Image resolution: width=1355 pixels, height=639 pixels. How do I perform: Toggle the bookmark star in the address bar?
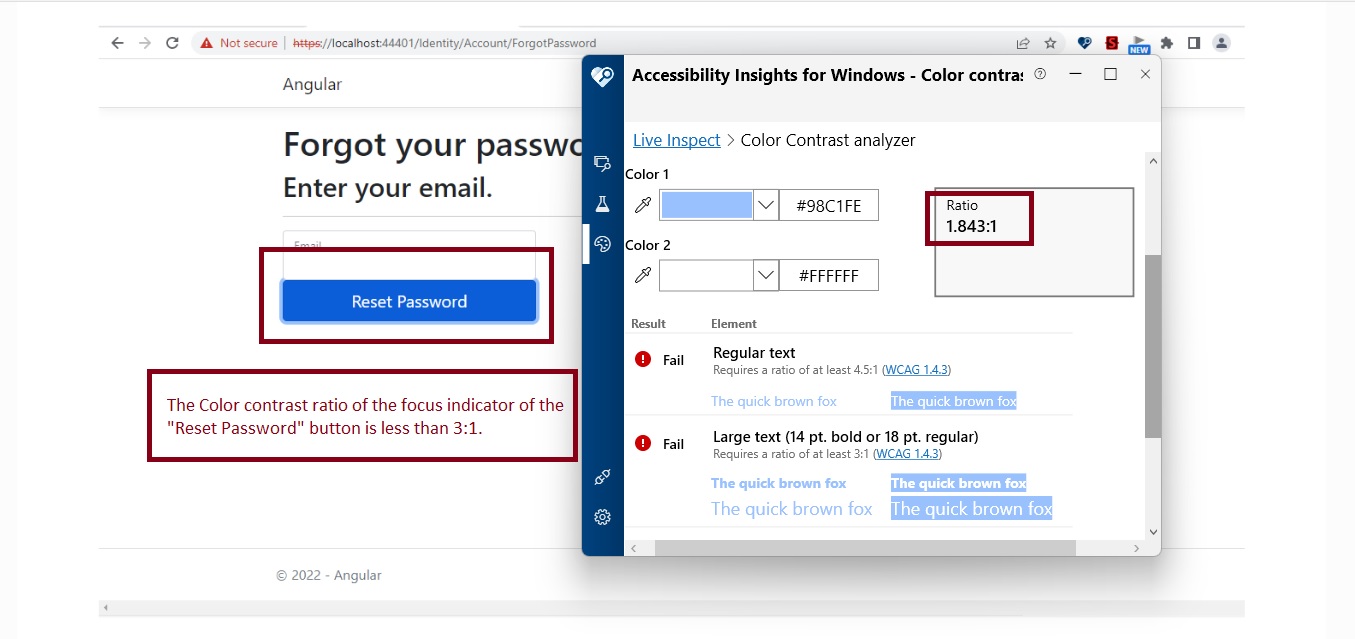1050,43
